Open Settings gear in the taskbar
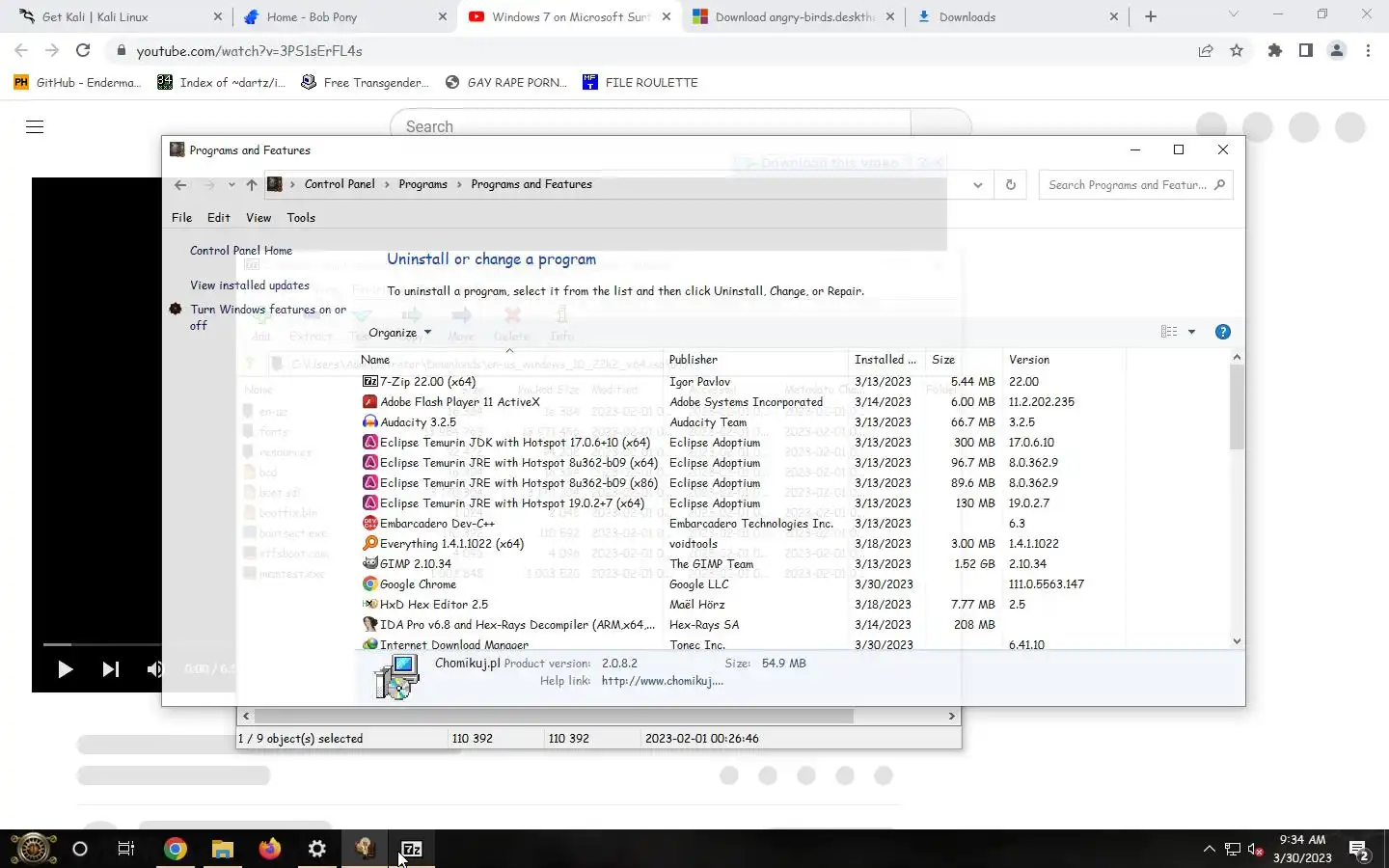This screenshot has height=868, width=1389. 317,849
